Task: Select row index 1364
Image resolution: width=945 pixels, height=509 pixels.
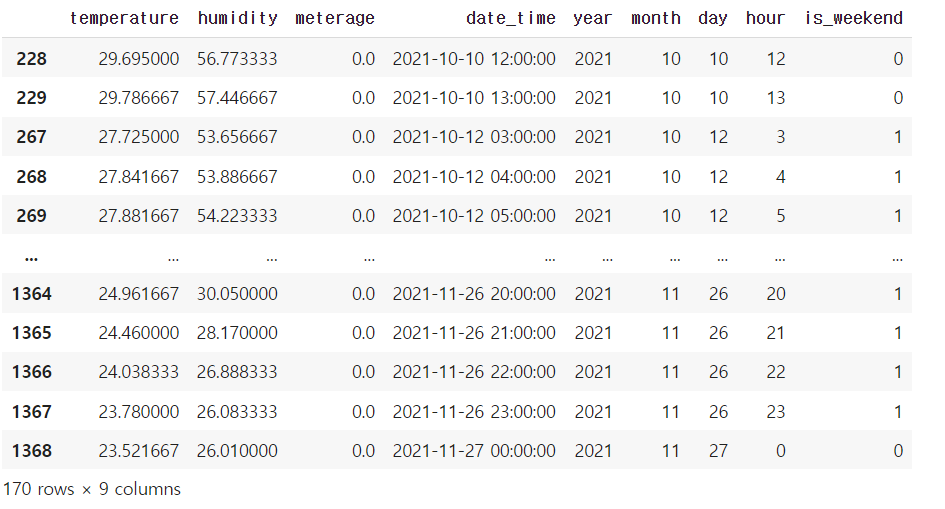Action: coord(31,294)
